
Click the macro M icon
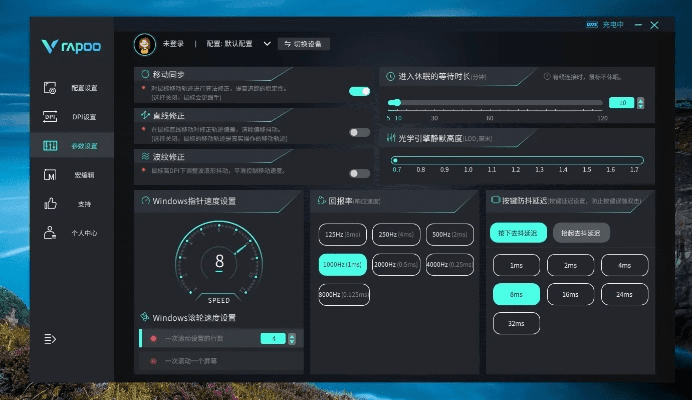[x=50, y=175]
